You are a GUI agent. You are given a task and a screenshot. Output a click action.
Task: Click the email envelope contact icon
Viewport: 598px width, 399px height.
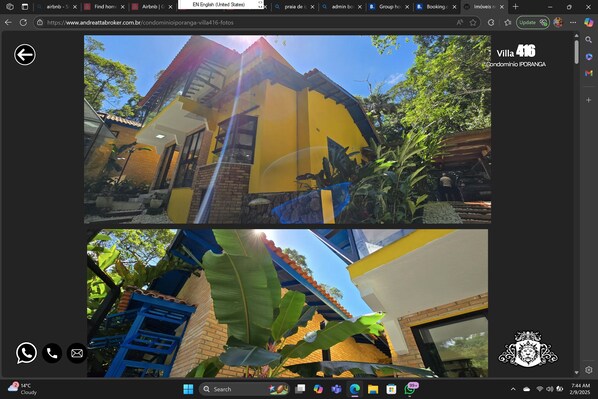[x=77, y=353]
